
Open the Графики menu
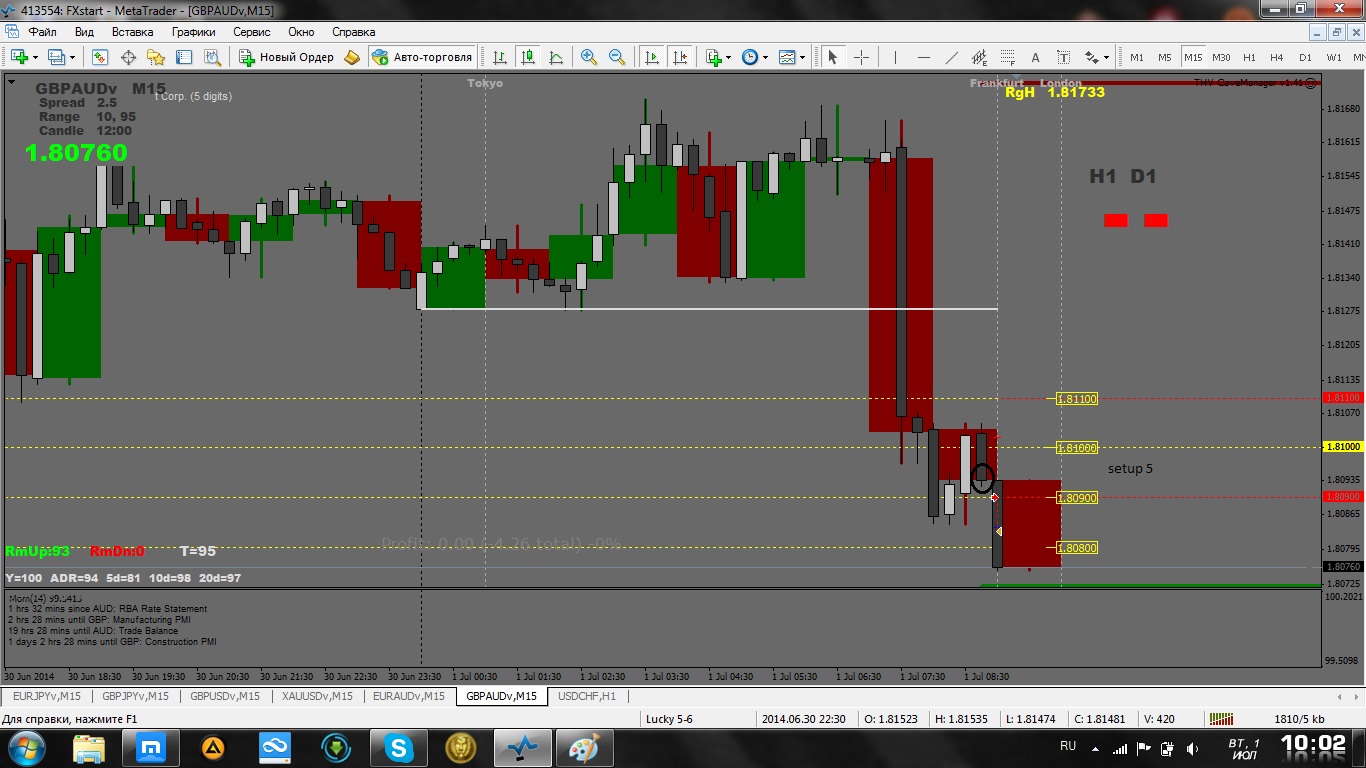193,31
